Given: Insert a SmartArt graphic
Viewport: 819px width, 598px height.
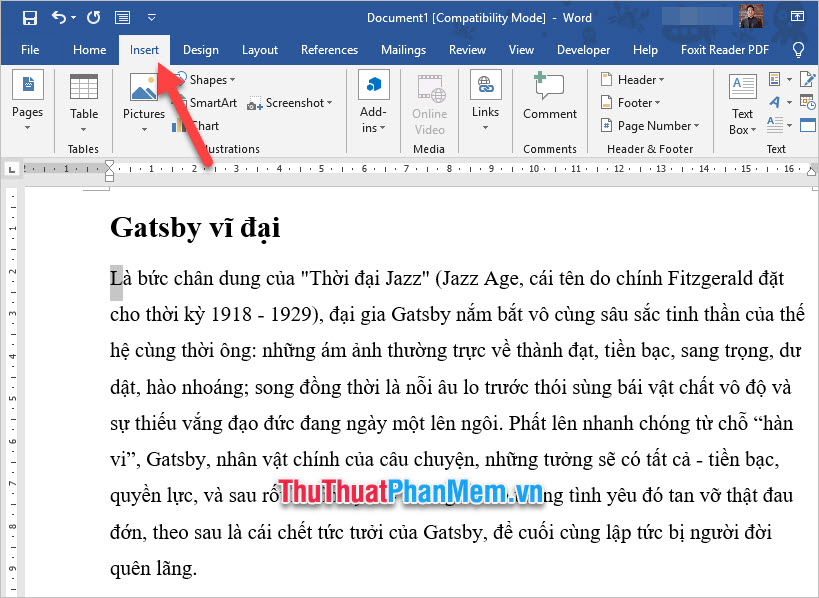Looking at the screenshot, I should pyautogui.click(x=207, y=103).
